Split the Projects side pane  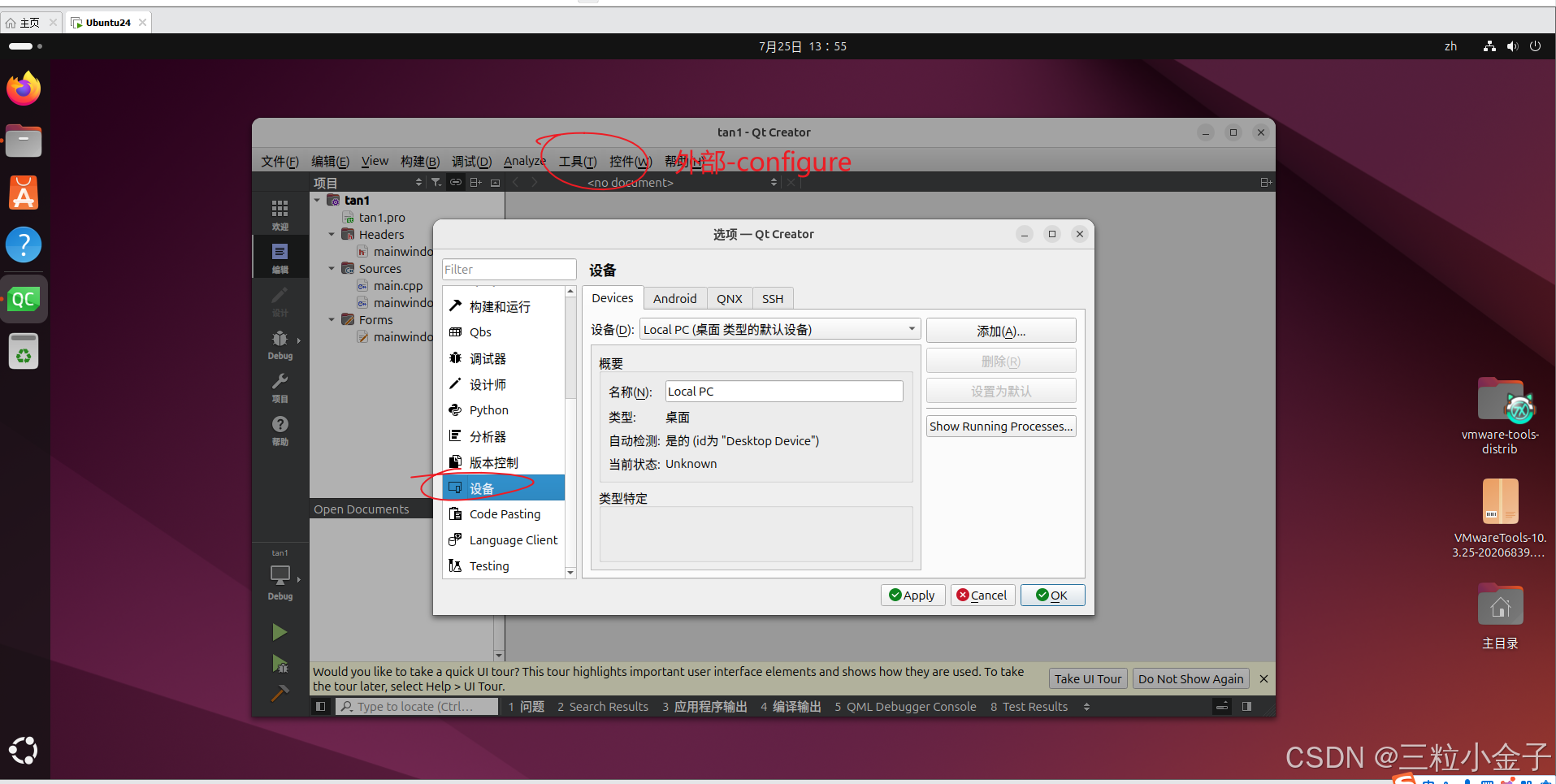click(x=476, y=182)
